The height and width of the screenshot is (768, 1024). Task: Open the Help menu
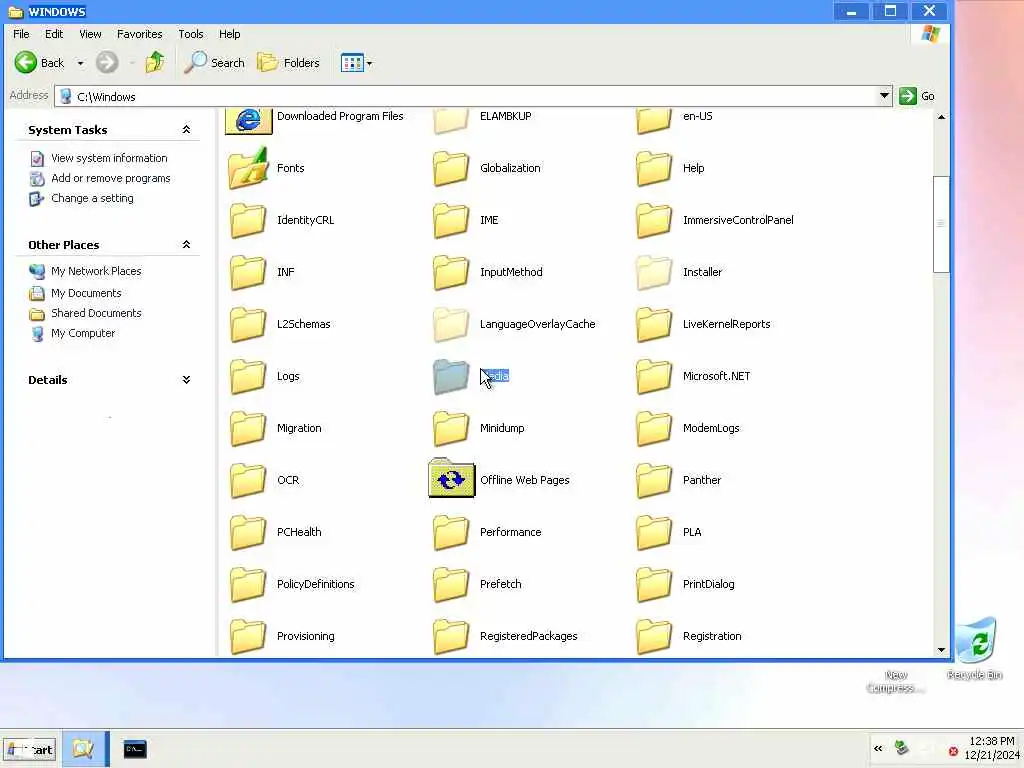tap(229, 34)
